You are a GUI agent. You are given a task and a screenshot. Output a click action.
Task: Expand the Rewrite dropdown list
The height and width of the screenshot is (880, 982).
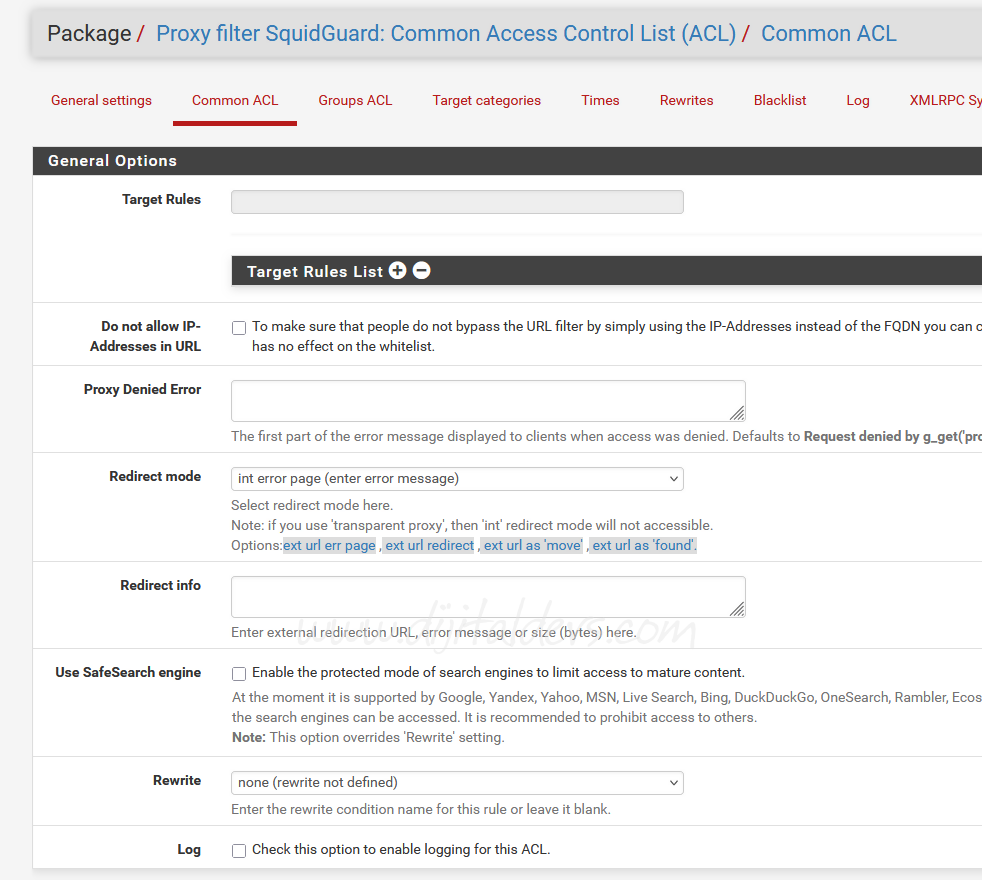[x=457, y=783]
